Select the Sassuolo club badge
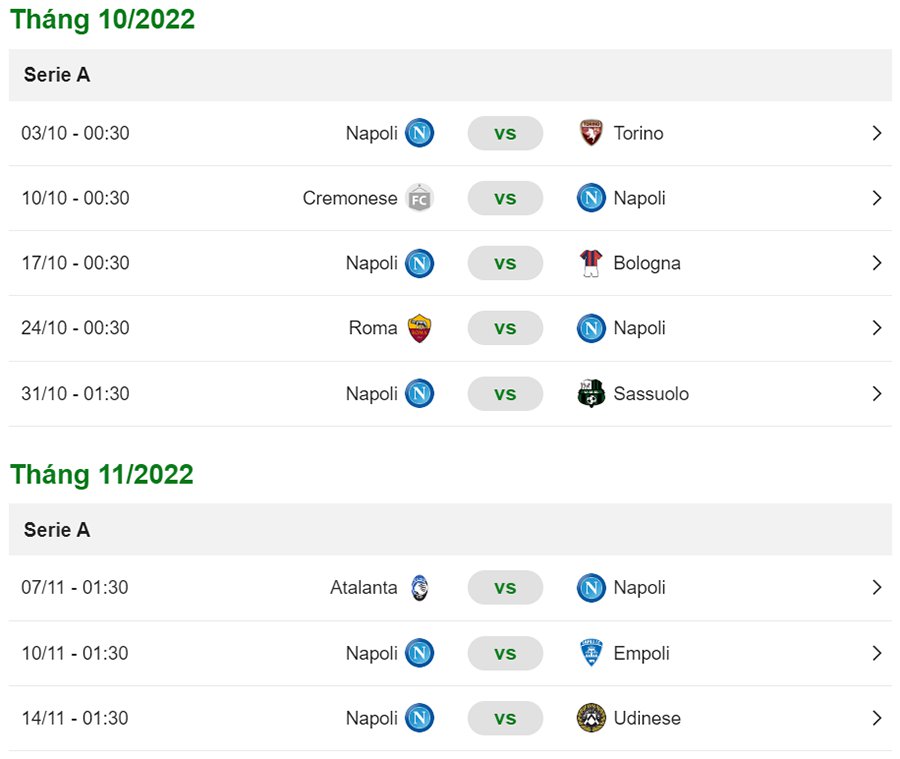The height and width of the screenshot is (759, 900). [591, 393]
